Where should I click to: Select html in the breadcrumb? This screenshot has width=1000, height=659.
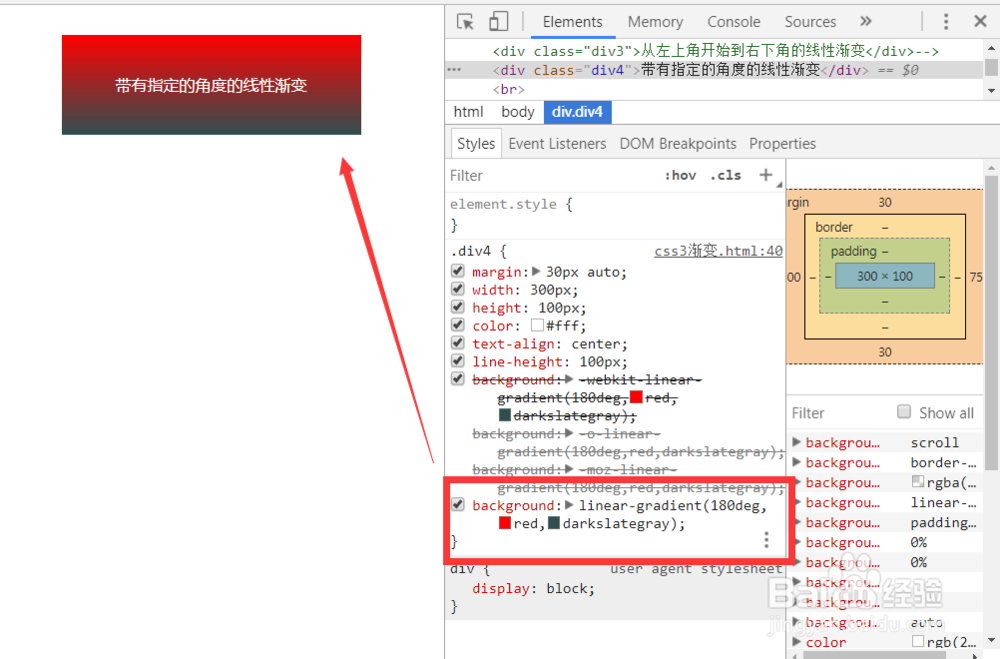468,112
